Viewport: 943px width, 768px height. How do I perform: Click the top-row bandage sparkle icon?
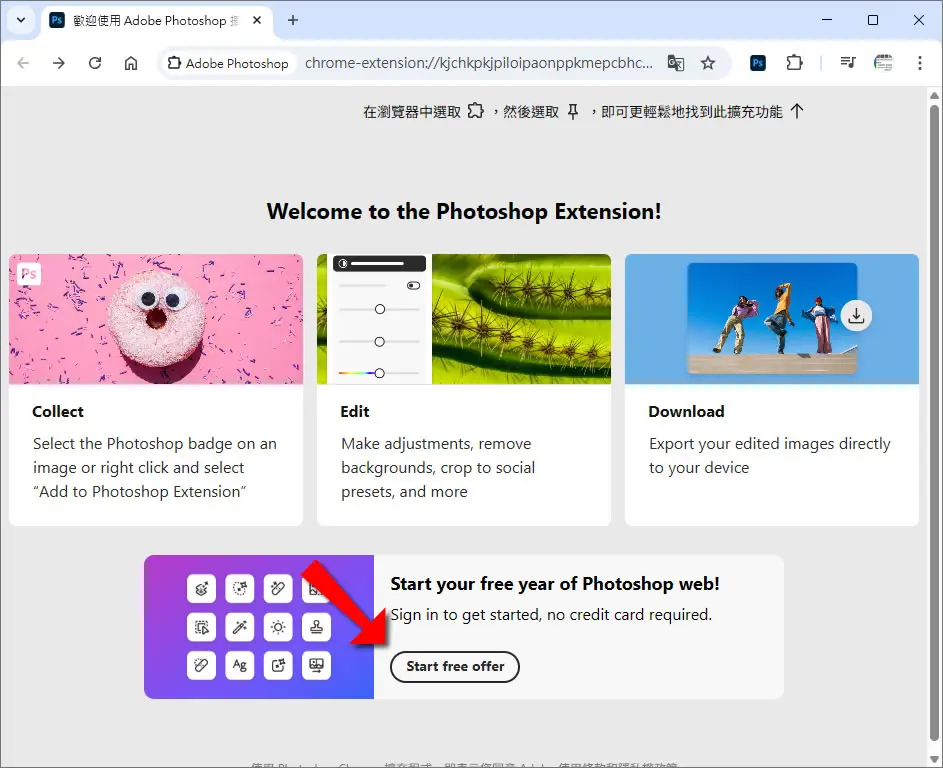pos(278,588)
